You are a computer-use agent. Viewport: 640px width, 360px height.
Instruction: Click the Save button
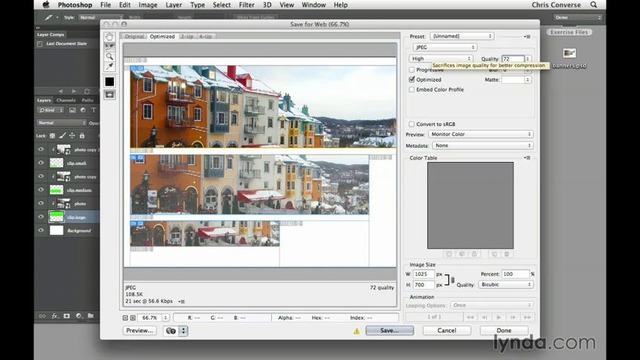389,331
